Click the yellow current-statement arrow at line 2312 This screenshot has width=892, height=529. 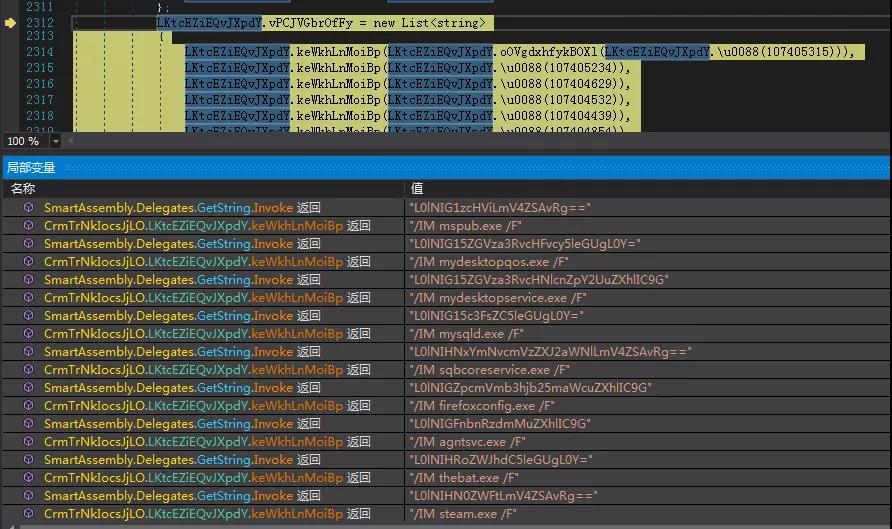pyautogui.click(x=10, y=22)
